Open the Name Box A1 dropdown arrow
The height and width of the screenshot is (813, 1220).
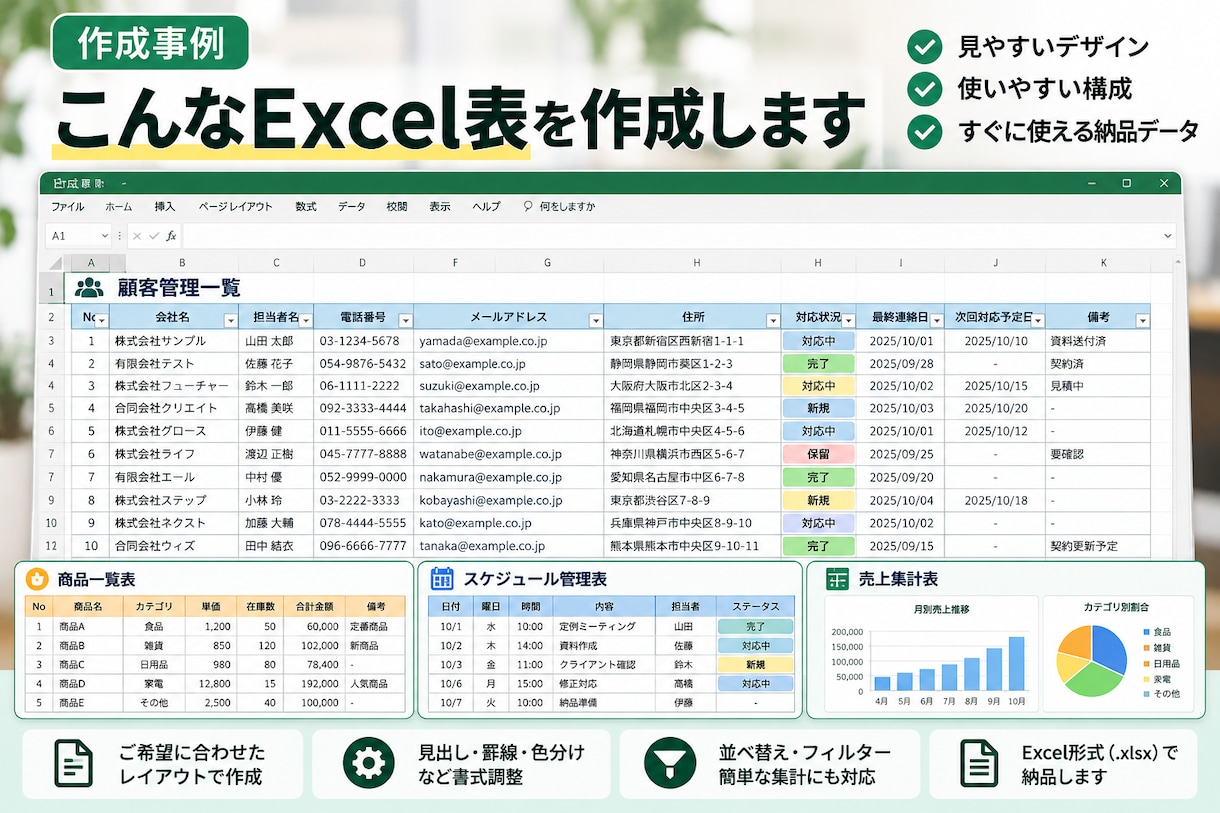(x=104, y=236)
